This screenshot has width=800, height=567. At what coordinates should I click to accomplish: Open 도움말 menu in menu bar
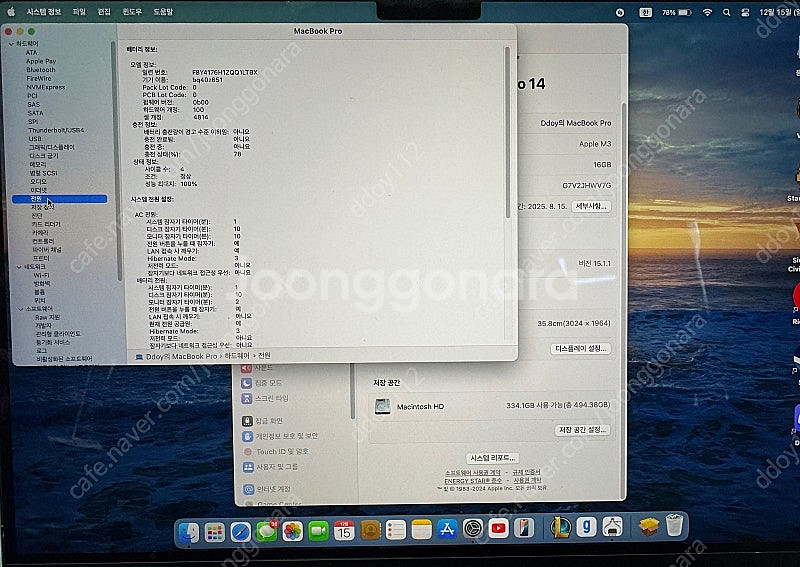click(163, 11)
